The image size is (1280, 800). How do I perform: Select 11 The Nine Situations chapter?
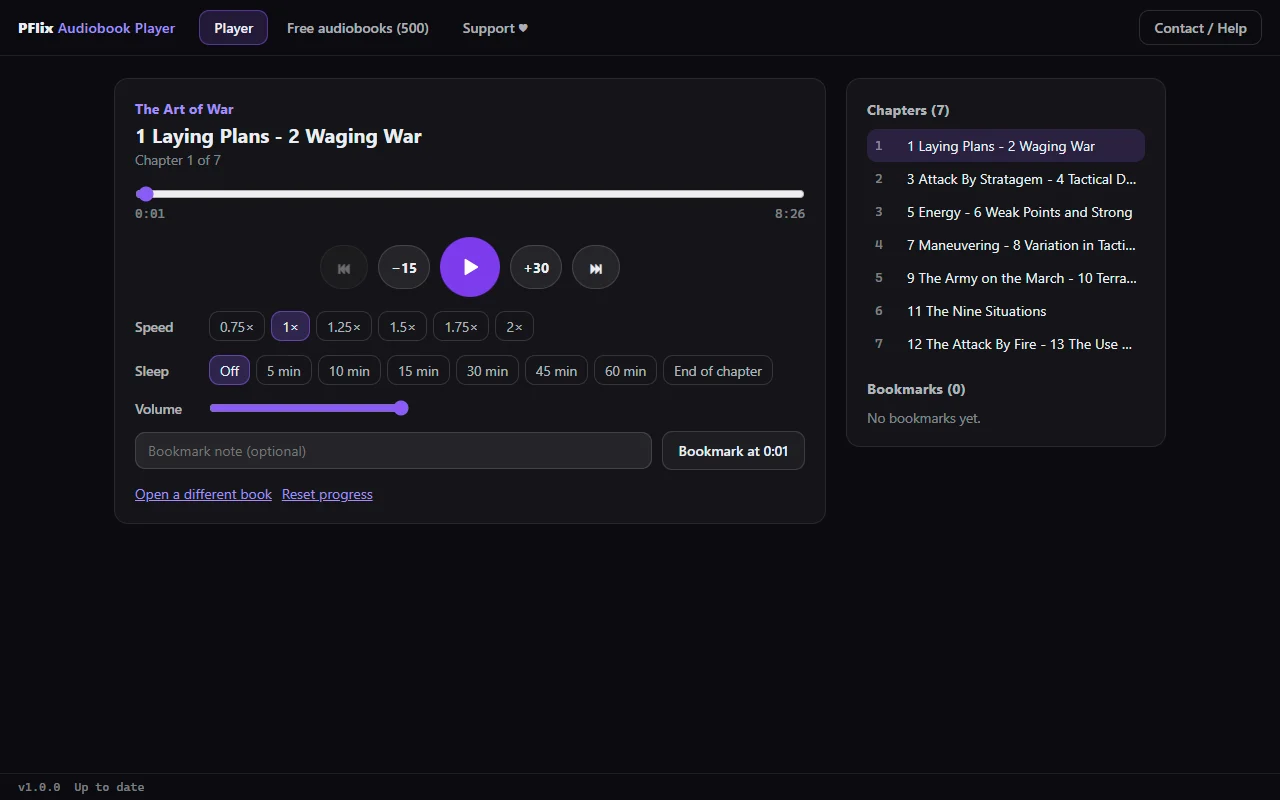(x=1006, y=311)
